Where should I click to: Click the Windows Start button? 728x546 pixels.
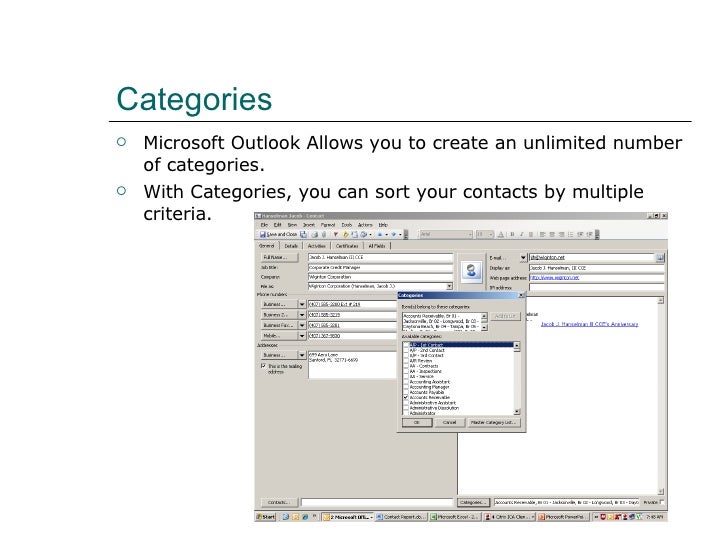click(x=266, y=517)
